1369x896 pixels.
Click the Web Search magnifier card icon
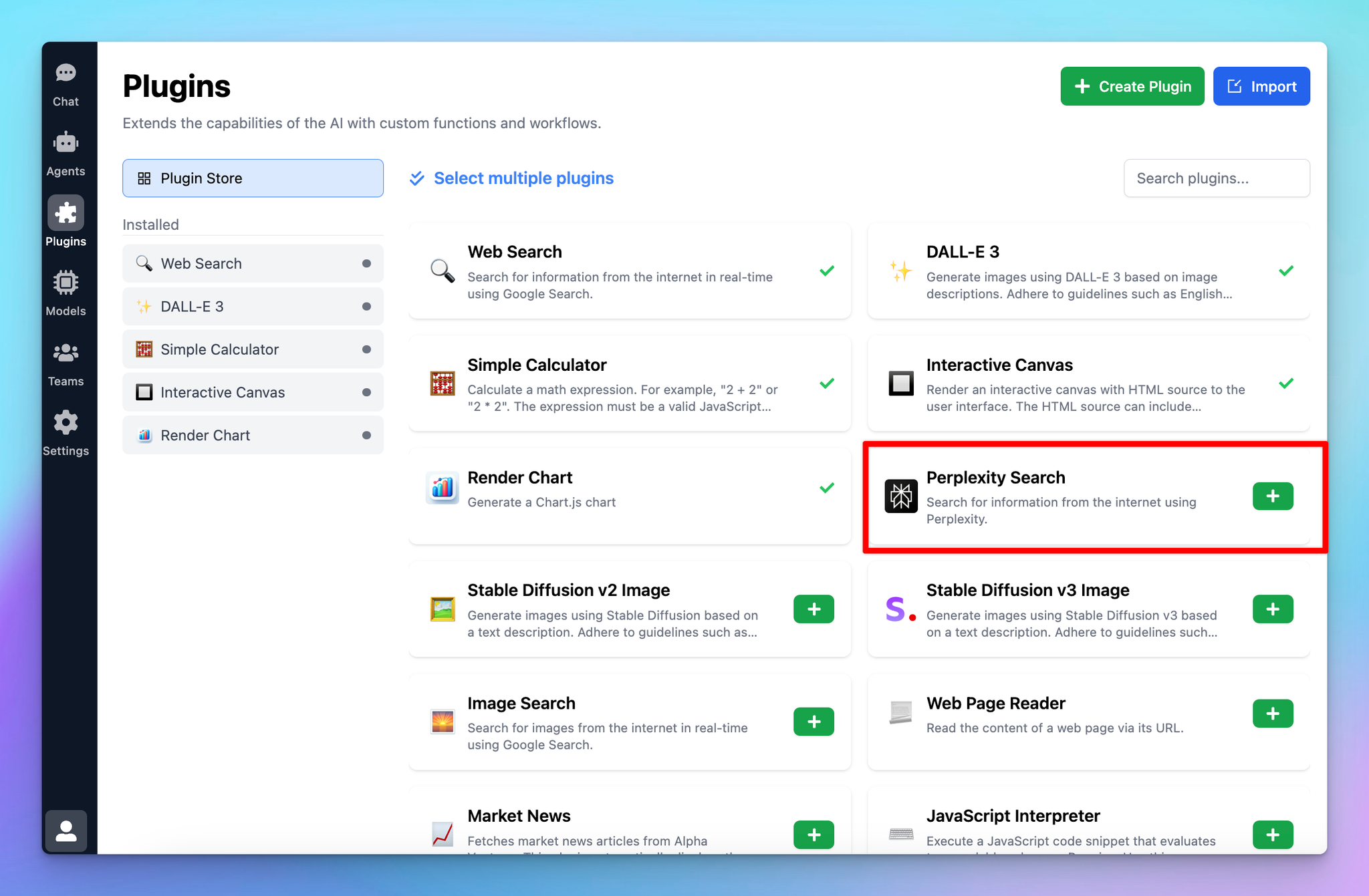(x=442, y=271)
